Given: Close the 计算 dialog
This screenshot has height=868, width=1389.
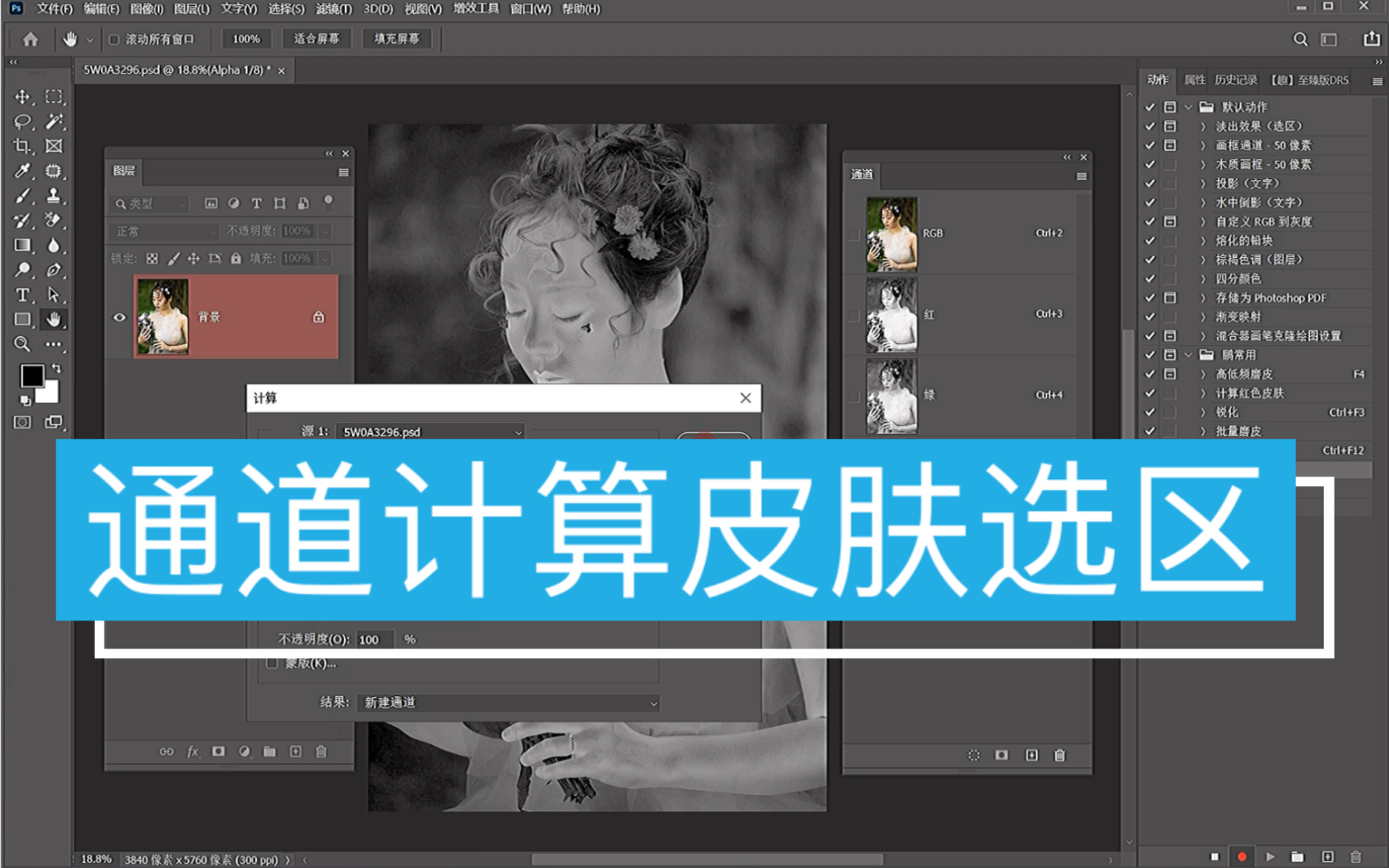Looking at the screenshot, I should coord(745,398).
